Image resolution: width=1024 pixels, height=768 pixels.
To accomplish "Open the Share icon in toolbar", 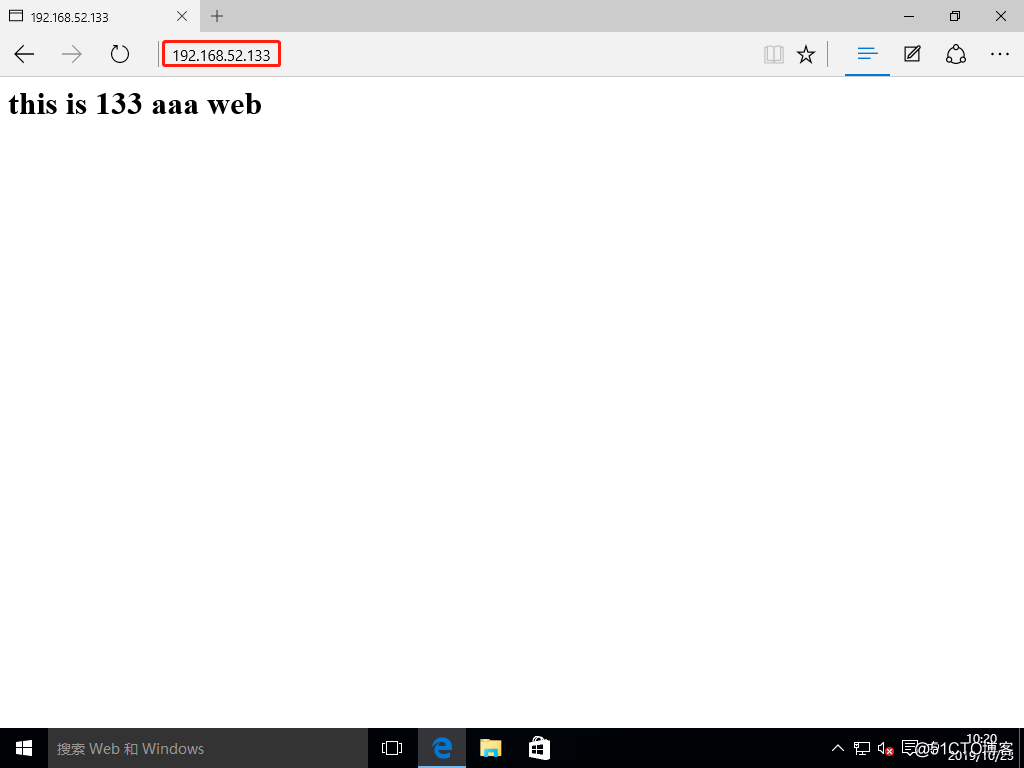I will 956,54.
